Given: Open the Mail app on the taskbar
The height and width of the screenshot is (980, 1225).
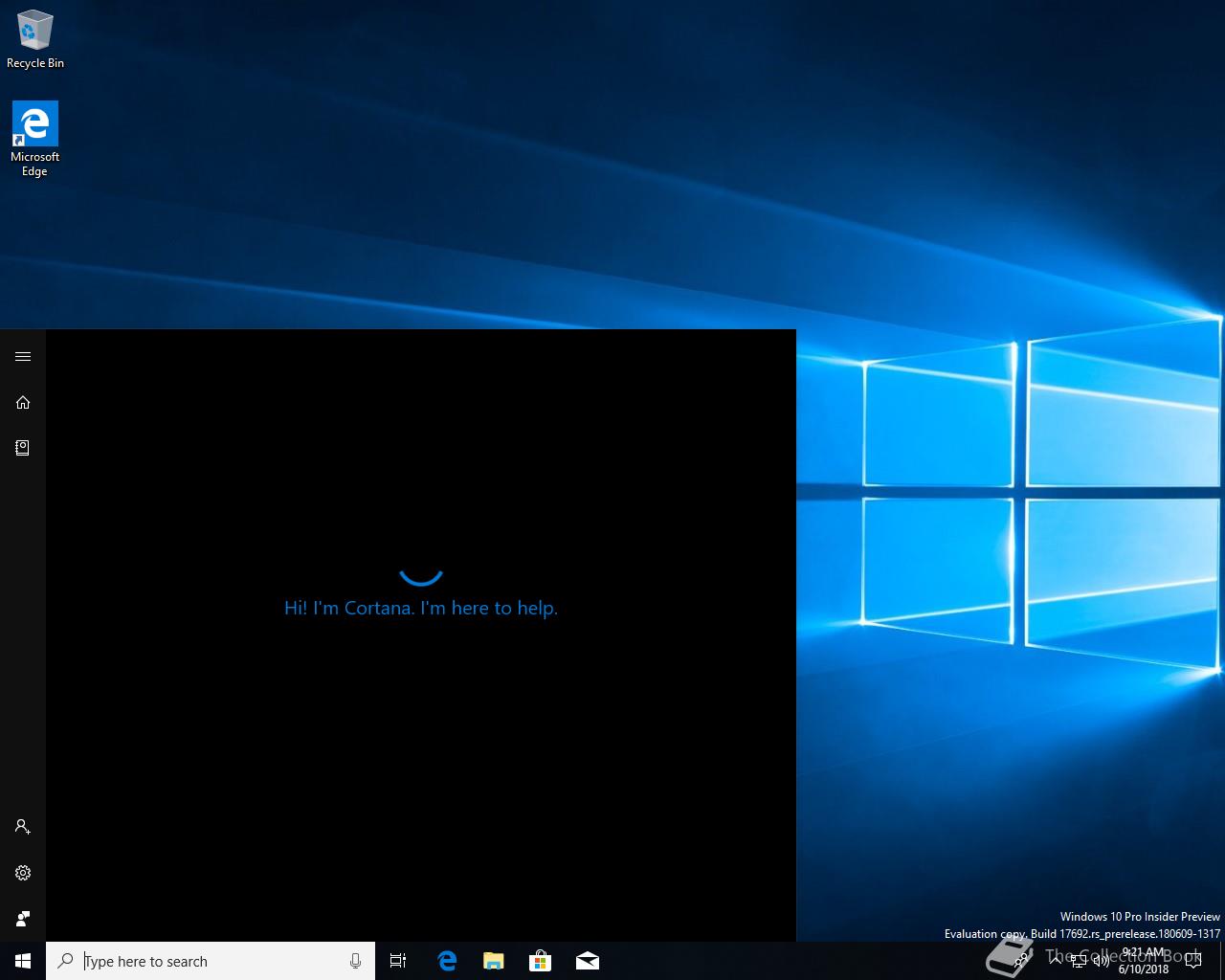Looking at the screenshot, I should (588, 961).
